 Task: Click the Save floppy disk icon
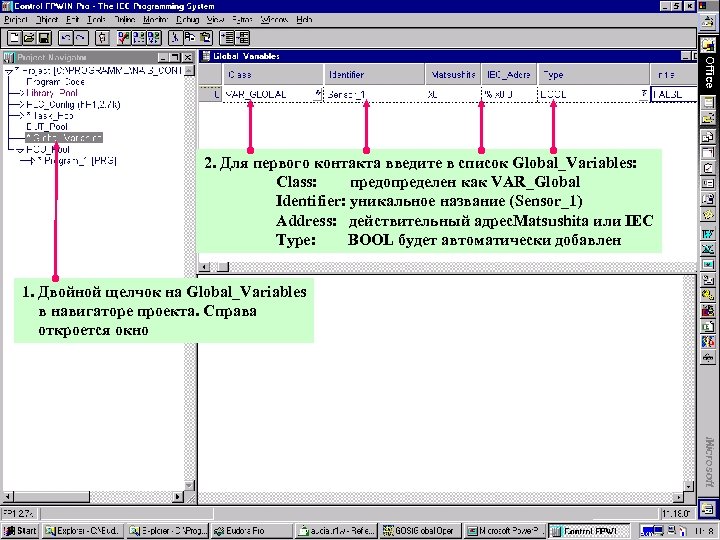(x=44, y=38)
